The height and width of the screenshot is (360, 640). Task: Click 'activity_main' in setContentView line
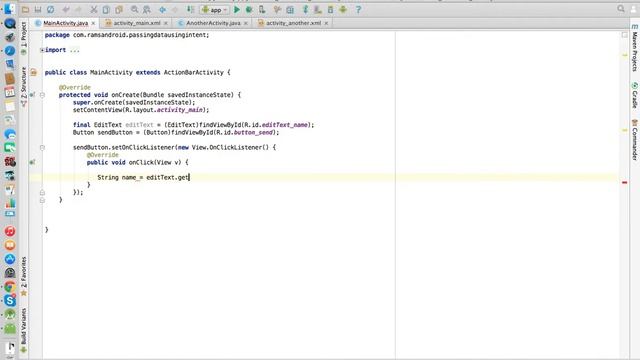[x=180, y=110]
